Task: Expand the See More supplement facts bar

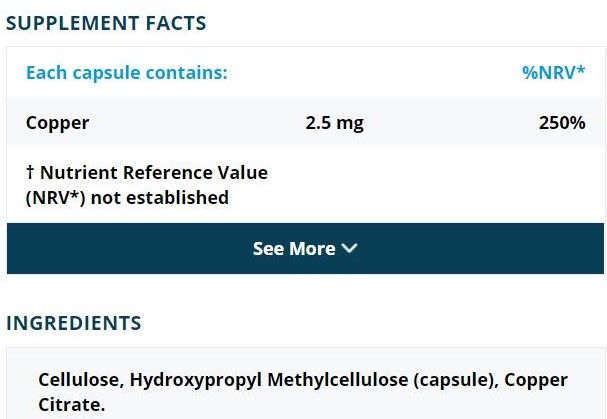Action: (x=304, y=249)
